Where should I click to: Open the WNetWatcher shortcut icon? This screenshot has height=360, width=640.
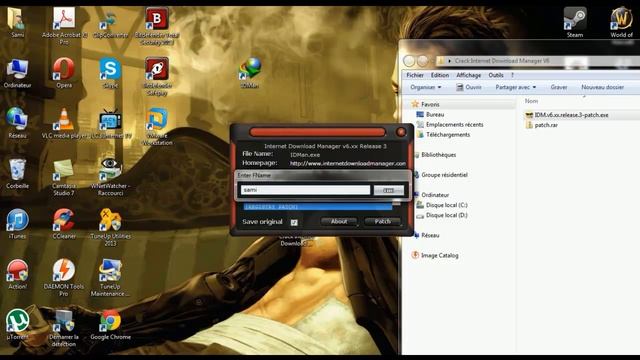pyautogui.click(x=110, y=177)
